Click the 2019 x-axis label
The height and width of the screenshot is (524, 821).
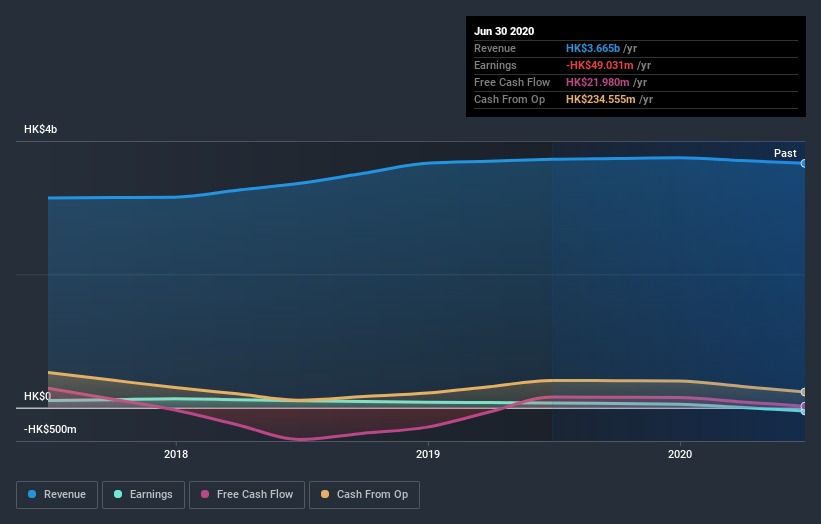point(428,454)
